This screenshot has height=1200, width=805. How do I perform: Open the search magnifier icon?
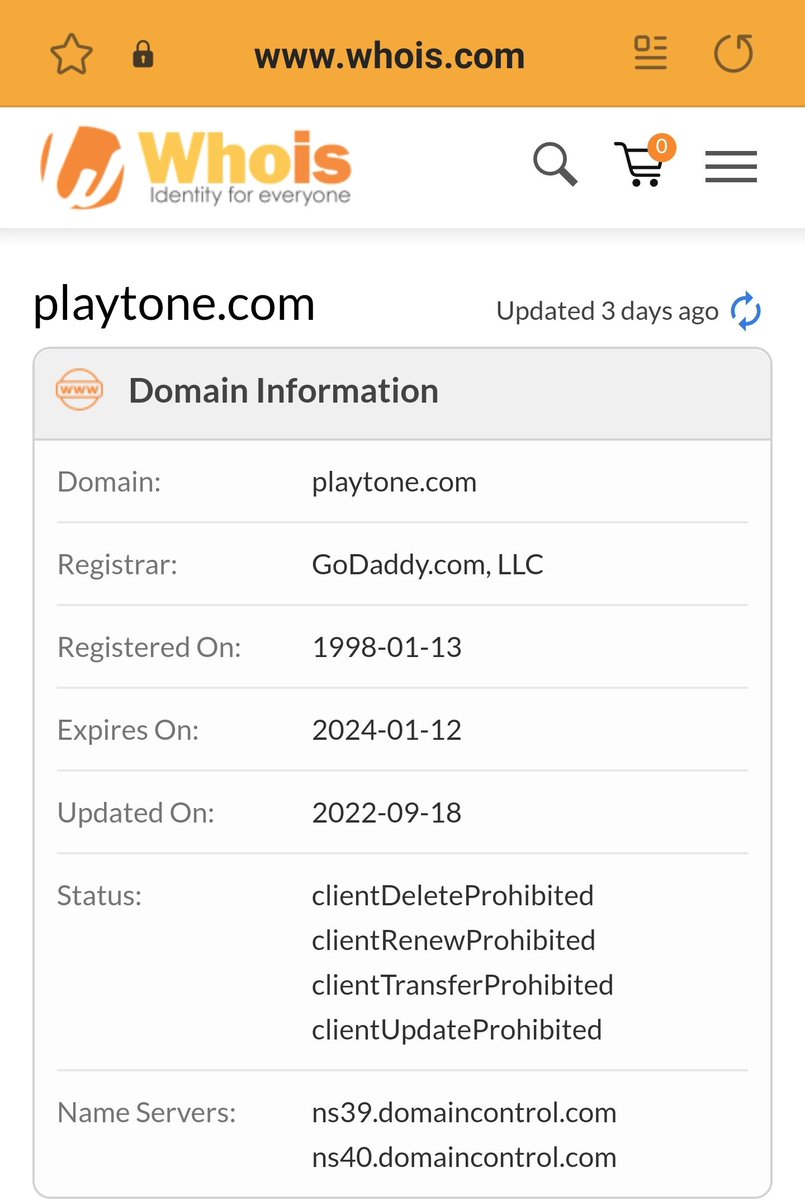click(x=555, y=164)
